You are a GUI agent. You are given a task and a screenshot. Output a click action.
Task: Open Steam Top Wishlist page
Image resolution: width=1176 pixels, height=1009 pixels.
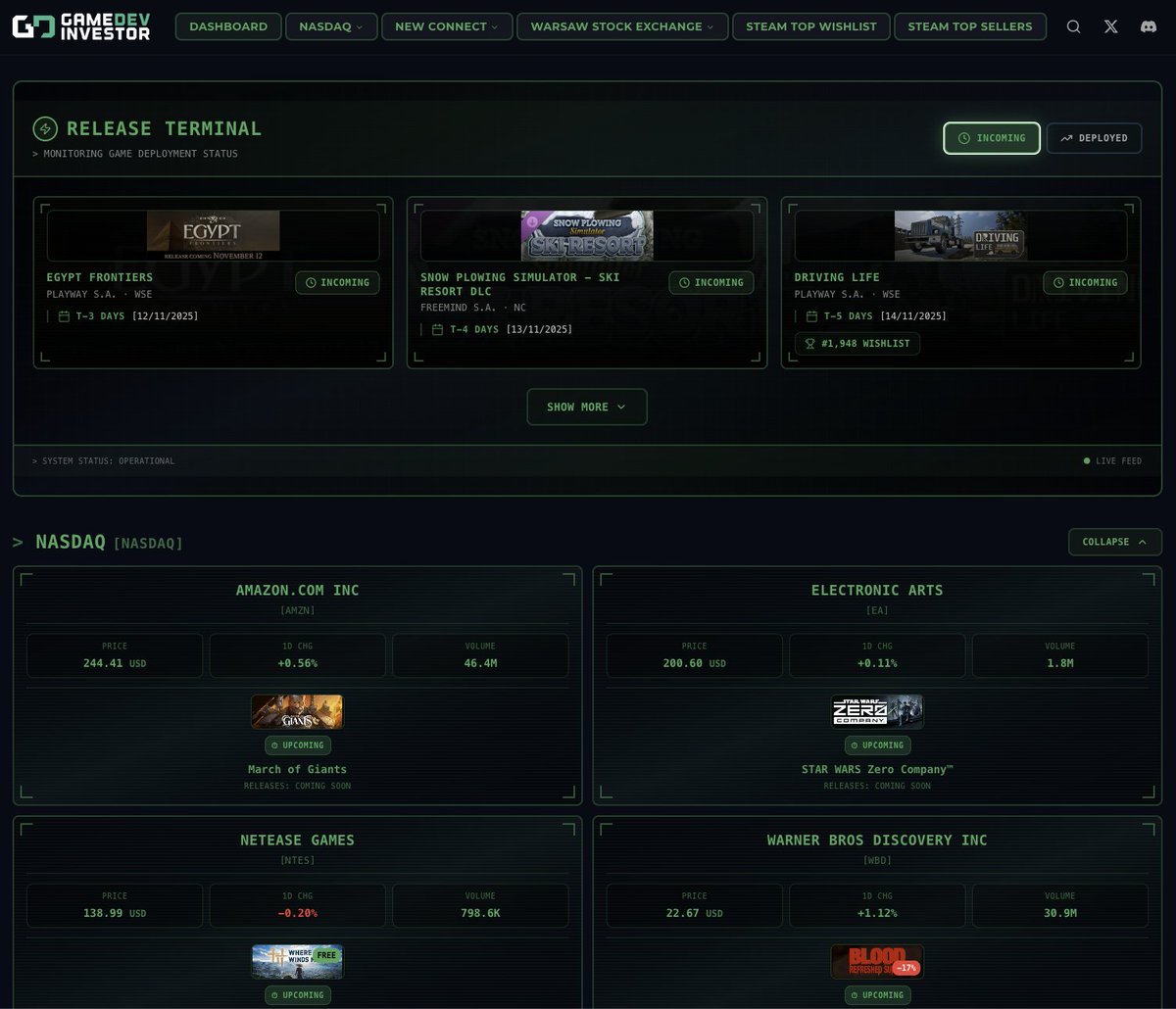811,26
